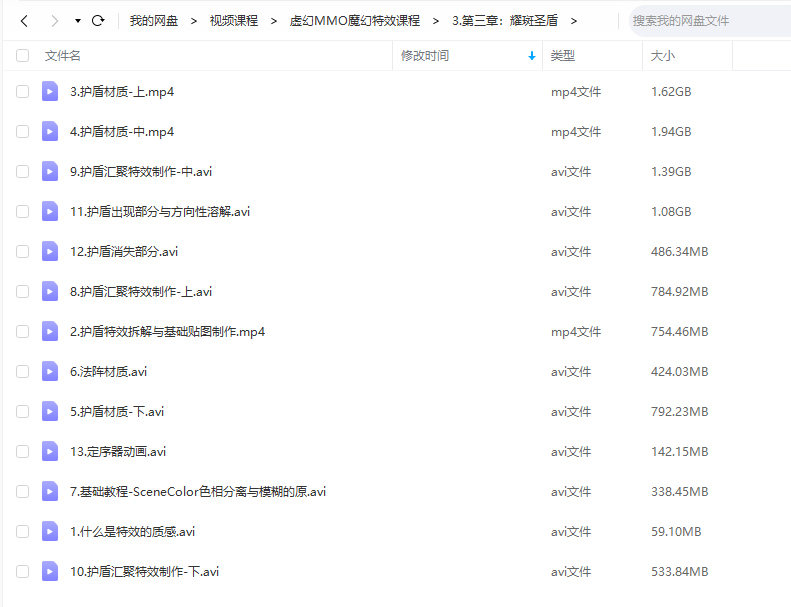Sort by the 大小 column header
Viewport: 791px width, 607px height.
(661, 56)
